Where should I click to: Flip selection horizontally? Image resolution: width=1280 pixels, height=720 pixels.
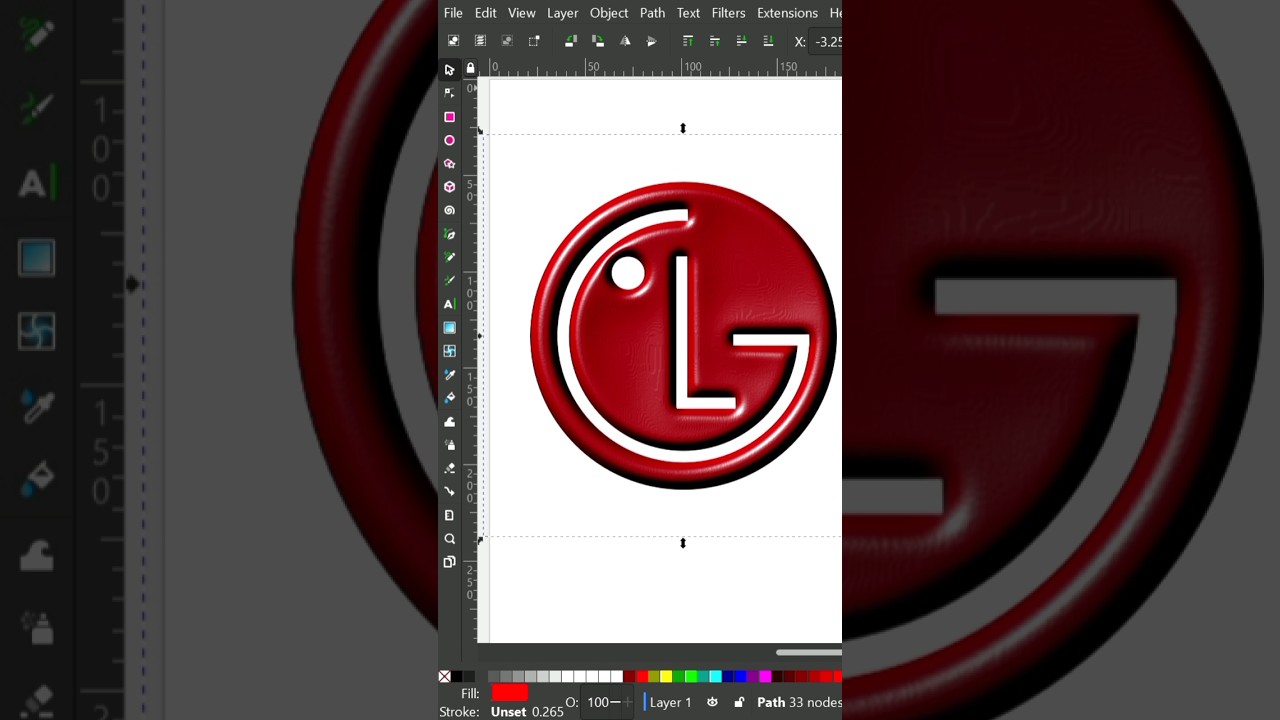(625, 41)
